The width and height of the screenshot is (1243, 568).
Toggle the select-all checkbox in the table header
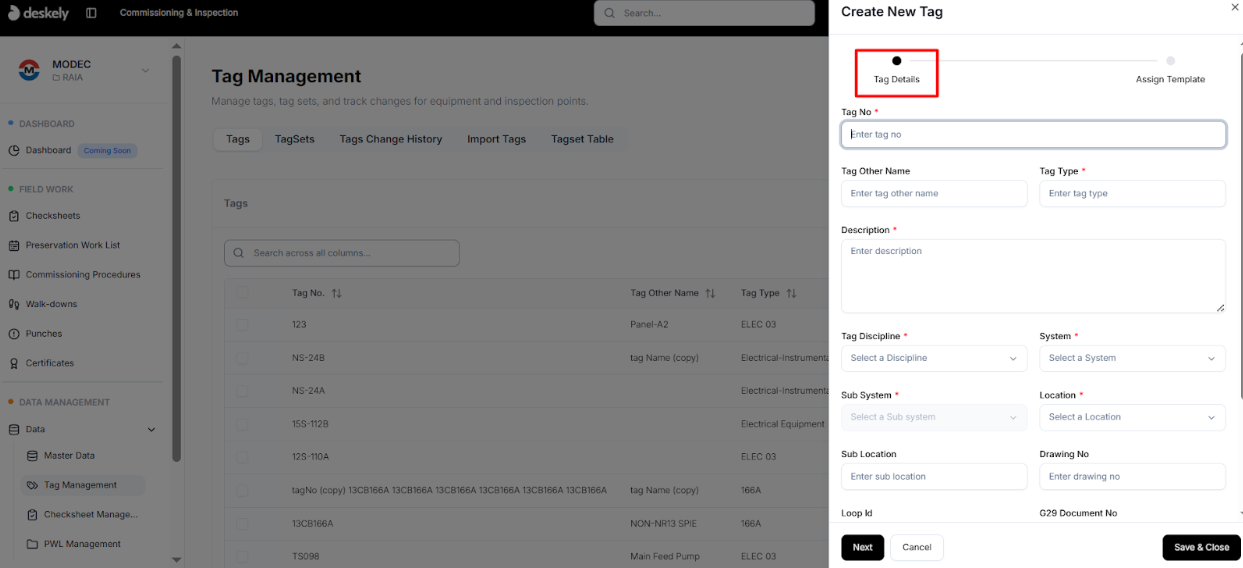243,293
